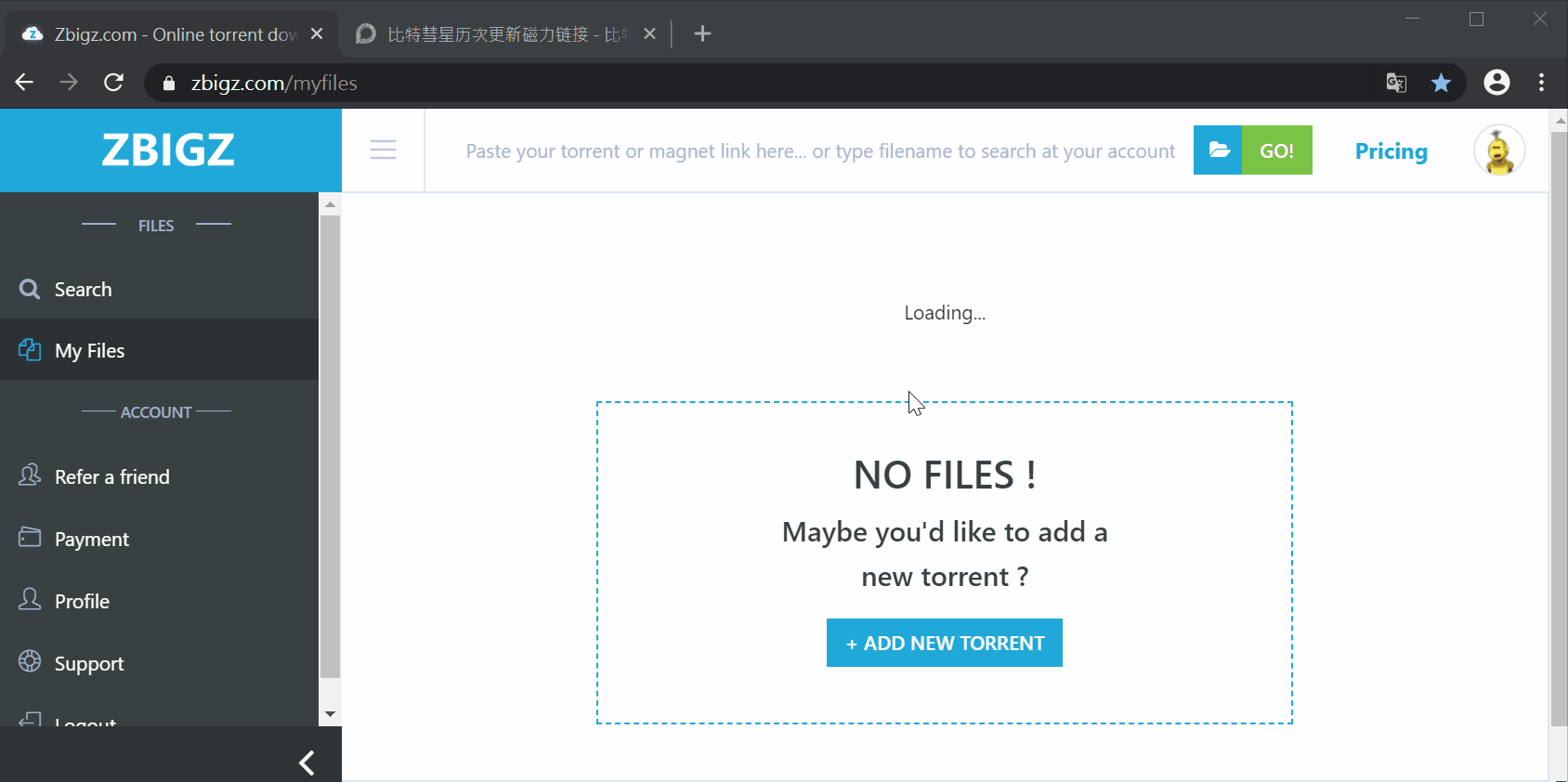Switch to the Zbigz.com tab
1568x782 pixels.
[174, 34]
